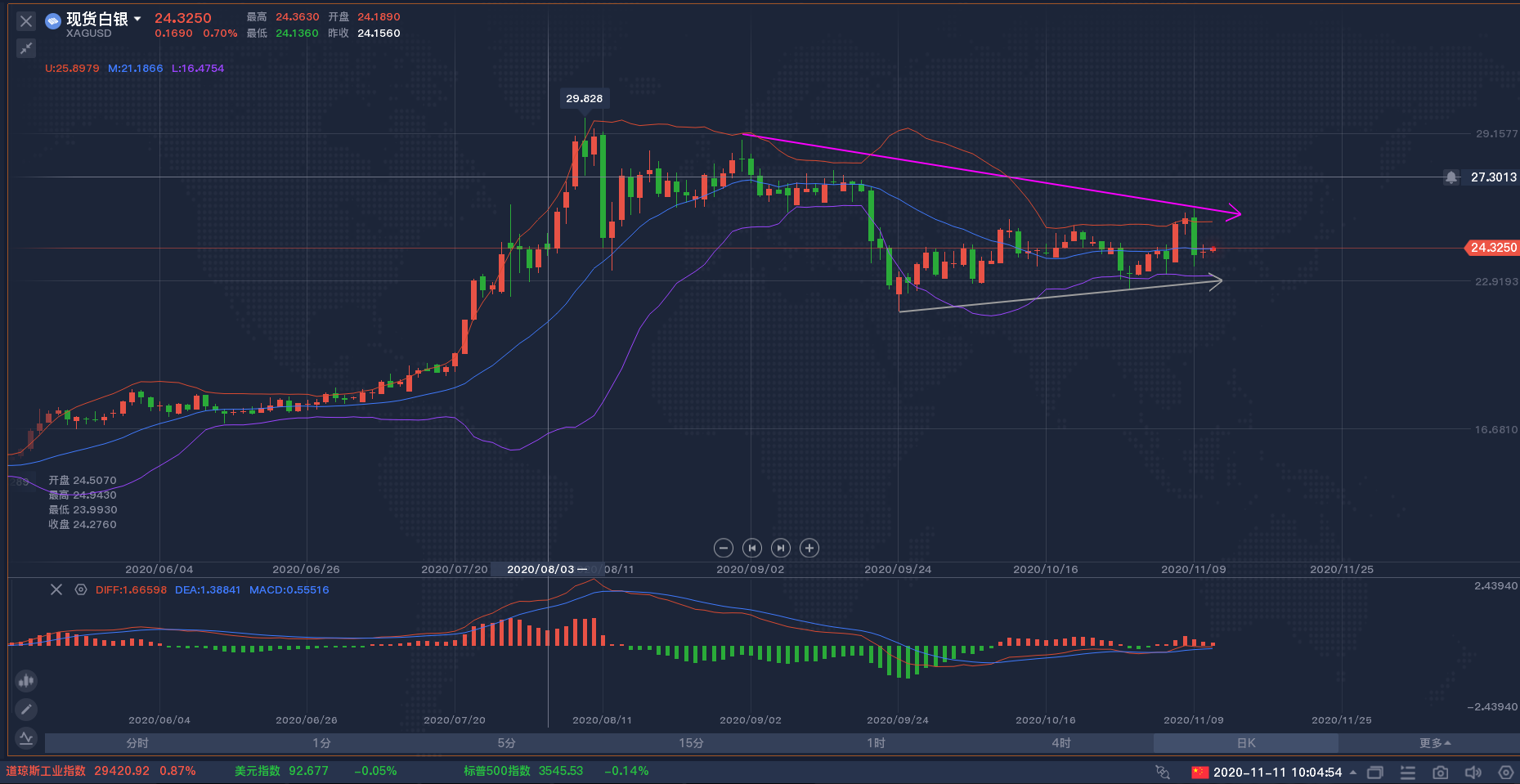The image size is (1520, 784).
Task: Switch to the 1分 timeframe tab
Action: pyautogui.click(x=322, y=743)
